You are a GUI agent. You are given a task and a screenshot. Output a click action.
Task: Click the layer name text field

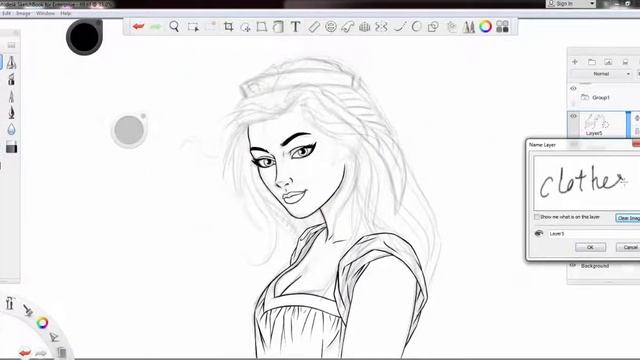pyautogui.click(x=593, y=233)
